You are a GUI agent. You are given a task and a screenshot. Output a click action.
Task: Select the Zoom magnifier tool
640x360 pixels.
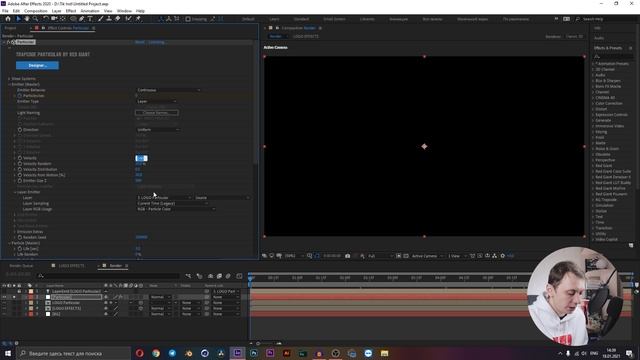point(36,19)
